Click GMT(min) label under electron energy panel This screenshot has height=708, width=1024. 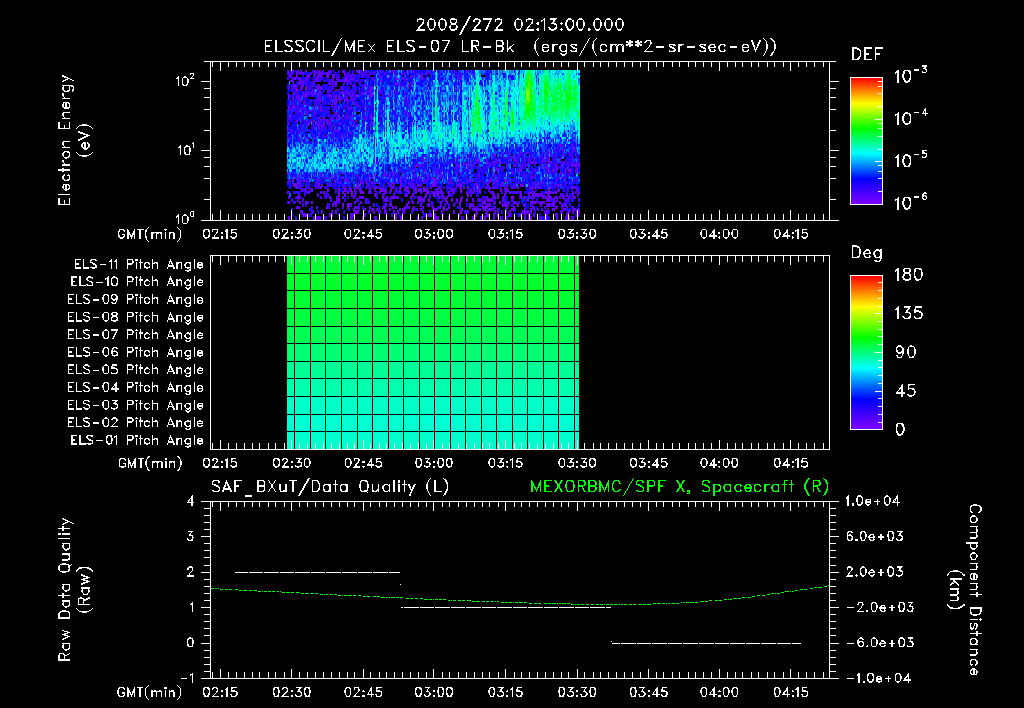[150, 234]
